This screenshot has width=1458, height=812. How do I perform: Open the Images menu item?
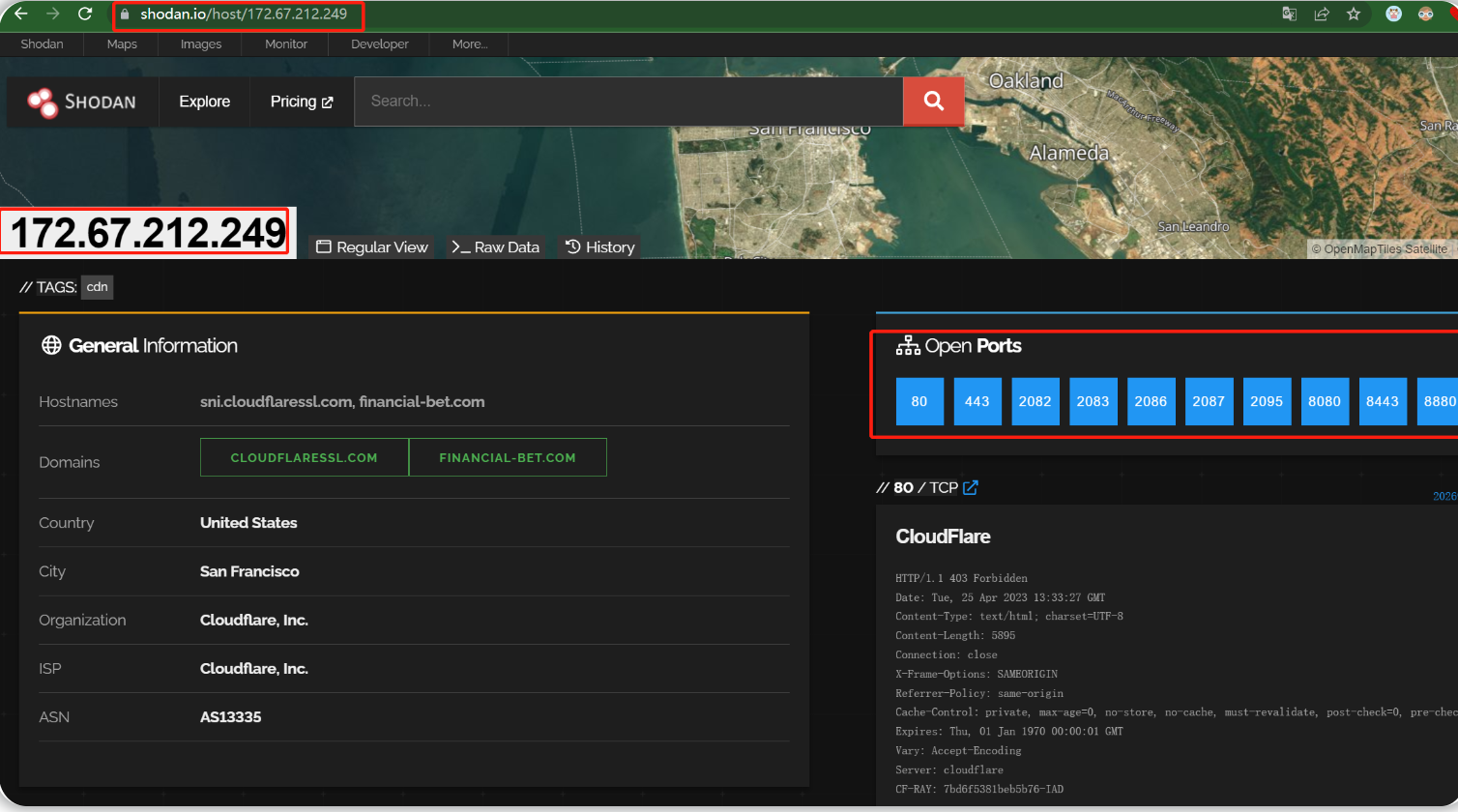201,43
